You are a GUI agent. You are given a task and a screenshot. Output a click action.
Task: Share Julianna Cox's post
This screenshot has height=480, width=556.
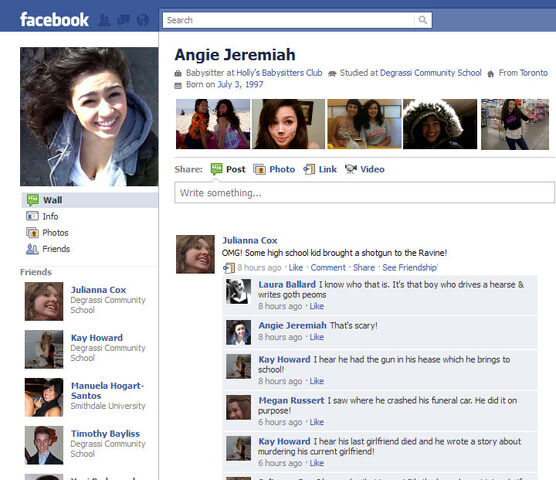[364, 268]
